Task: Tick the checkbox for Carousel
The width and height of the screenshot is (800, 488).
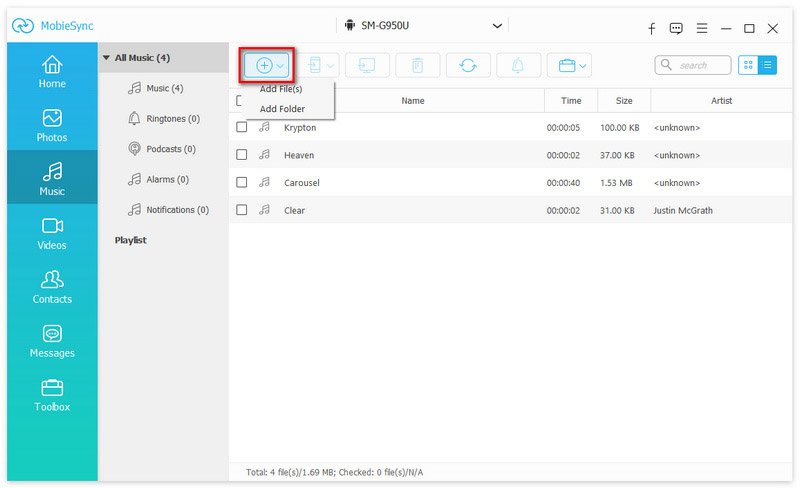Action: tap(242, 183)
